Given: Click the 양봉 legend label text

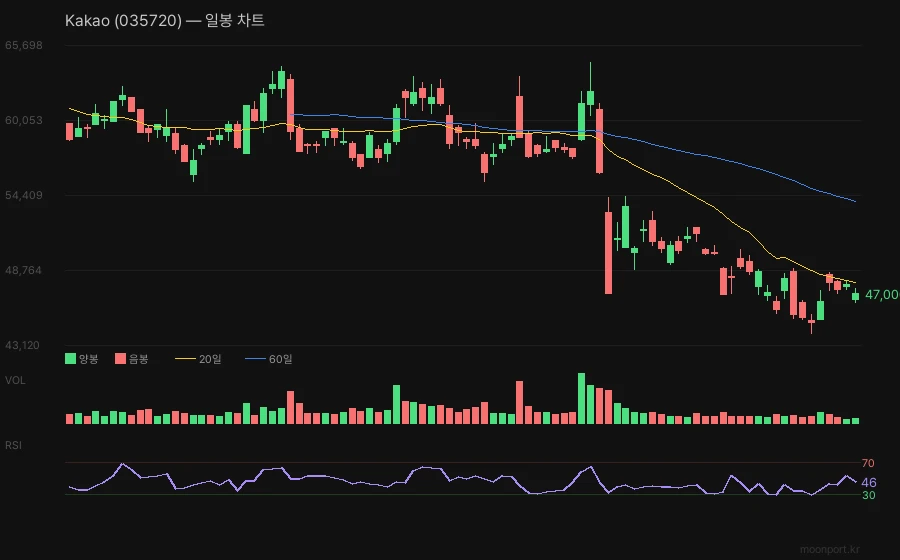Looking at the screenshot, I should 89,358.
